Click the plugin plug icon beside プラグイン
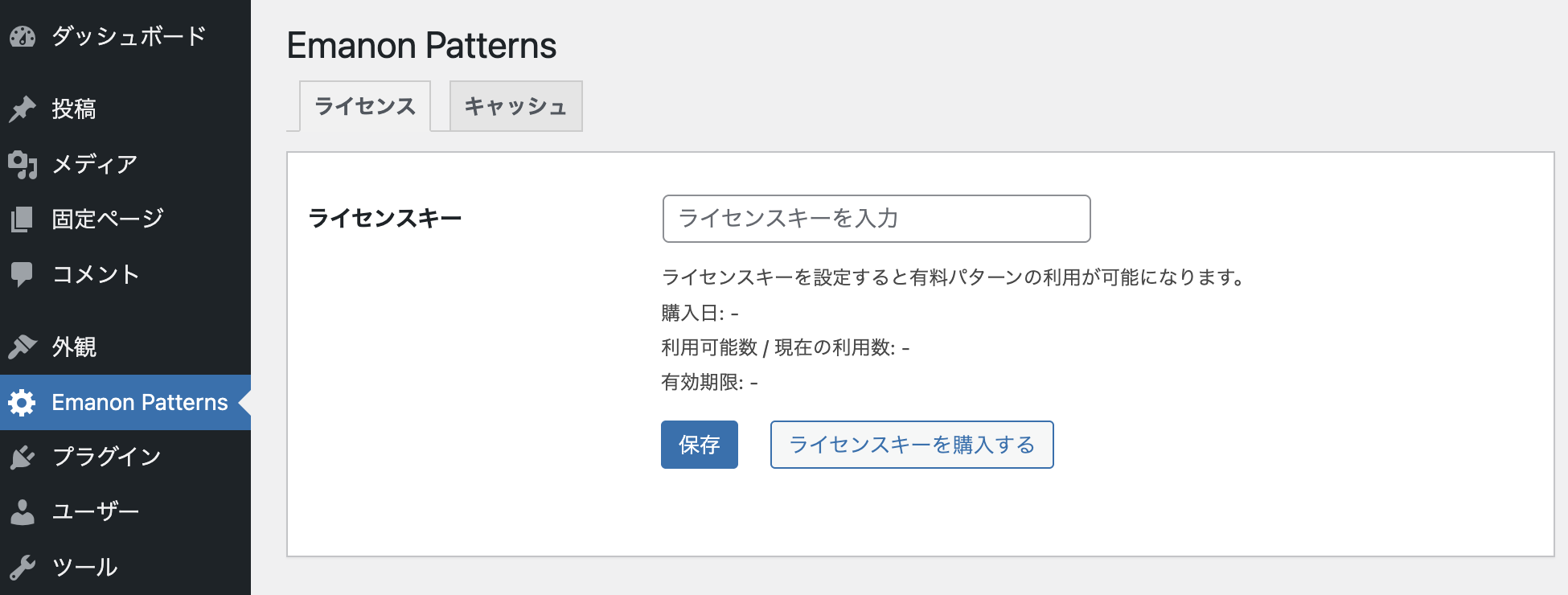Image resolution: width=1568 pixels, height=595 pixels. (23, 457)
